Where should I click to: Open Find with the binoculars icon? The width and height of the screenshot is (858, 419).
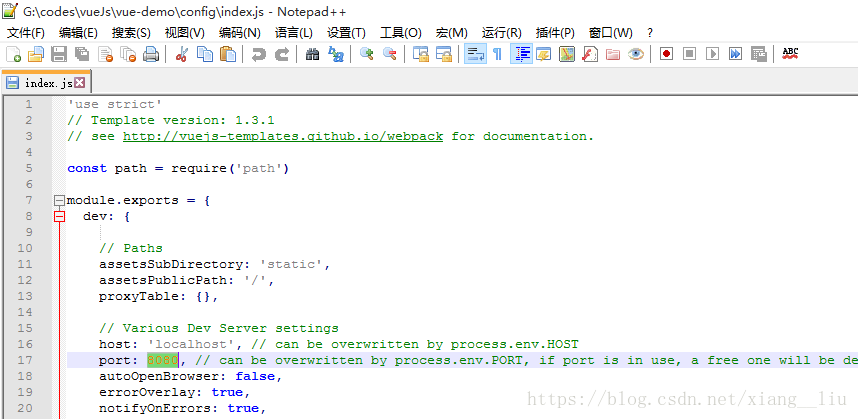click(x=312, y=54)
